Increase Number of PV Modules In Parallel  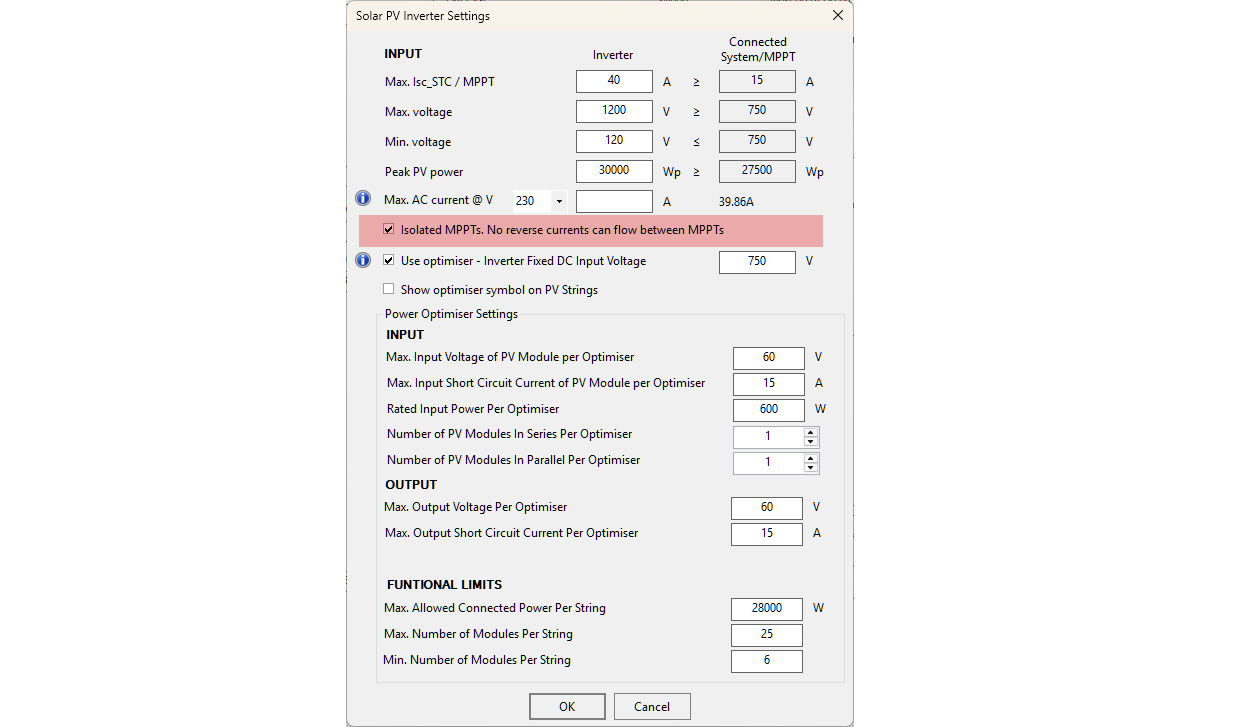click(x=811, y=458)
